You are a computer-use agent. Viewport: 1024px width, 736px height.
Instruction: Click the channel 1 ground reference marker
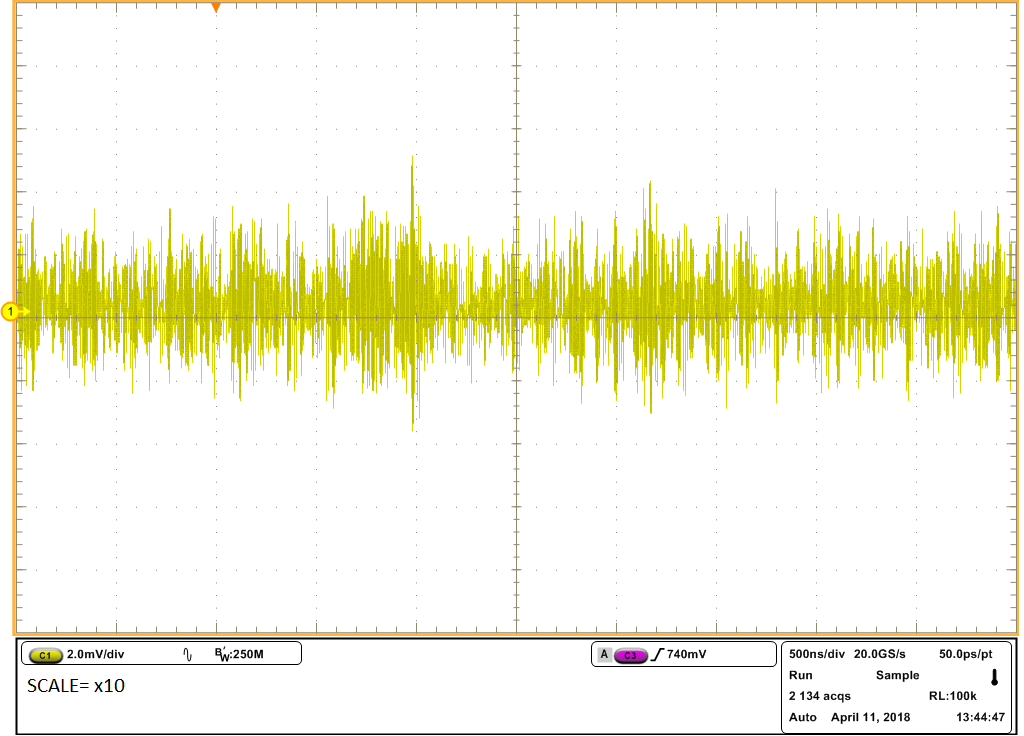coord(11,313)
